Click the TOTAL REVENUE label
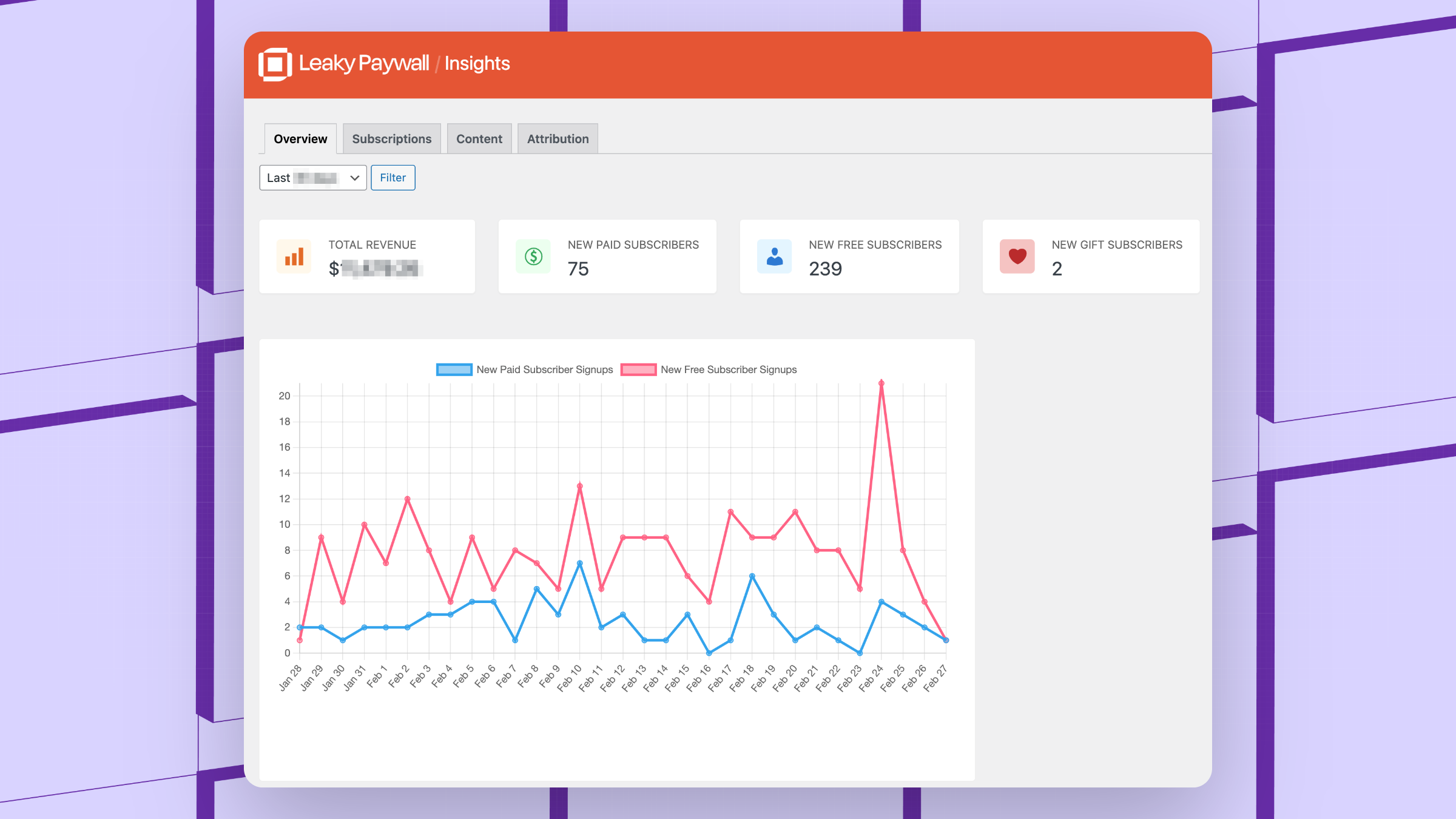Viewport: 1456px width, 819px height. pos(372,244)
